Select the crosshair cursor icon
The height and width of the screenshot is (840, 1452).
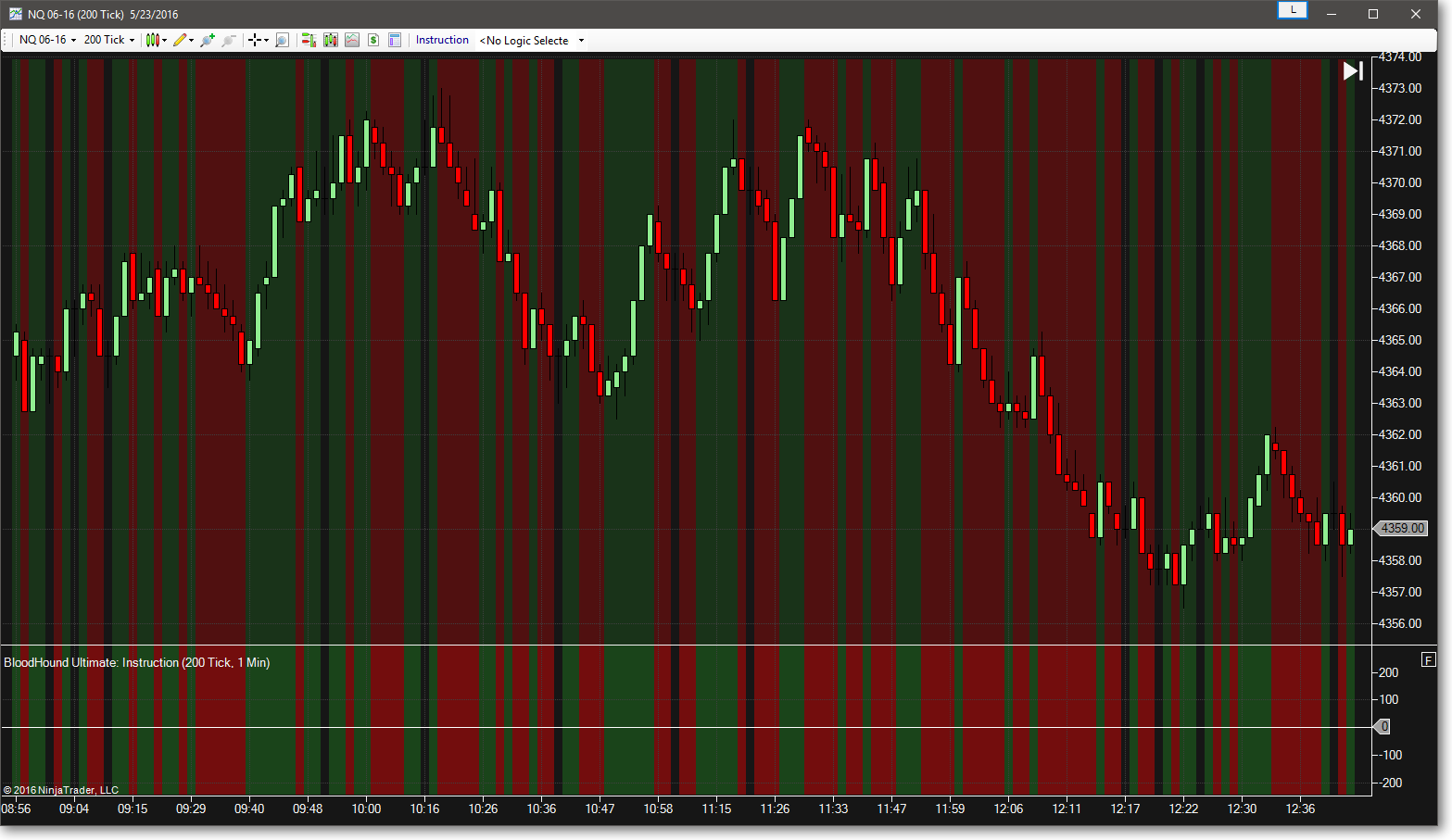[254, 40]
